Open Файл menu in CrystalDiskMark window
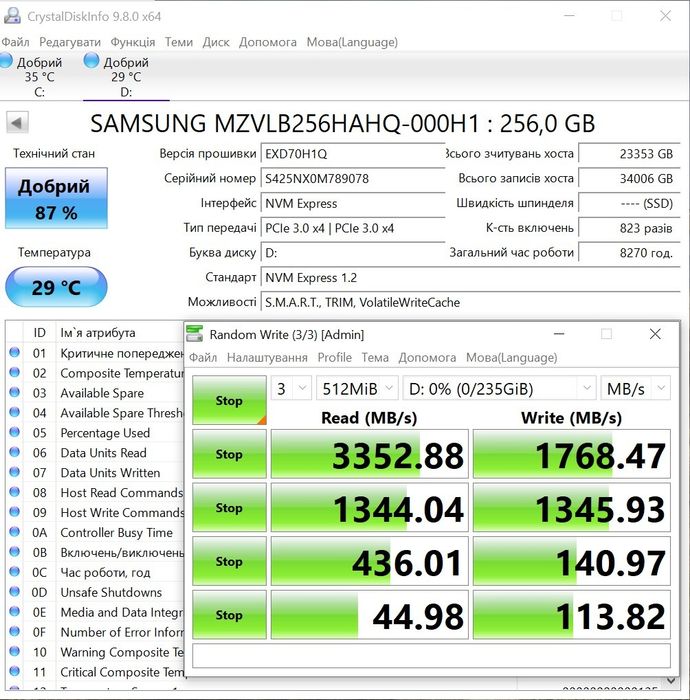This screenshot has width=690, height=700. click(x=203, y=358)
